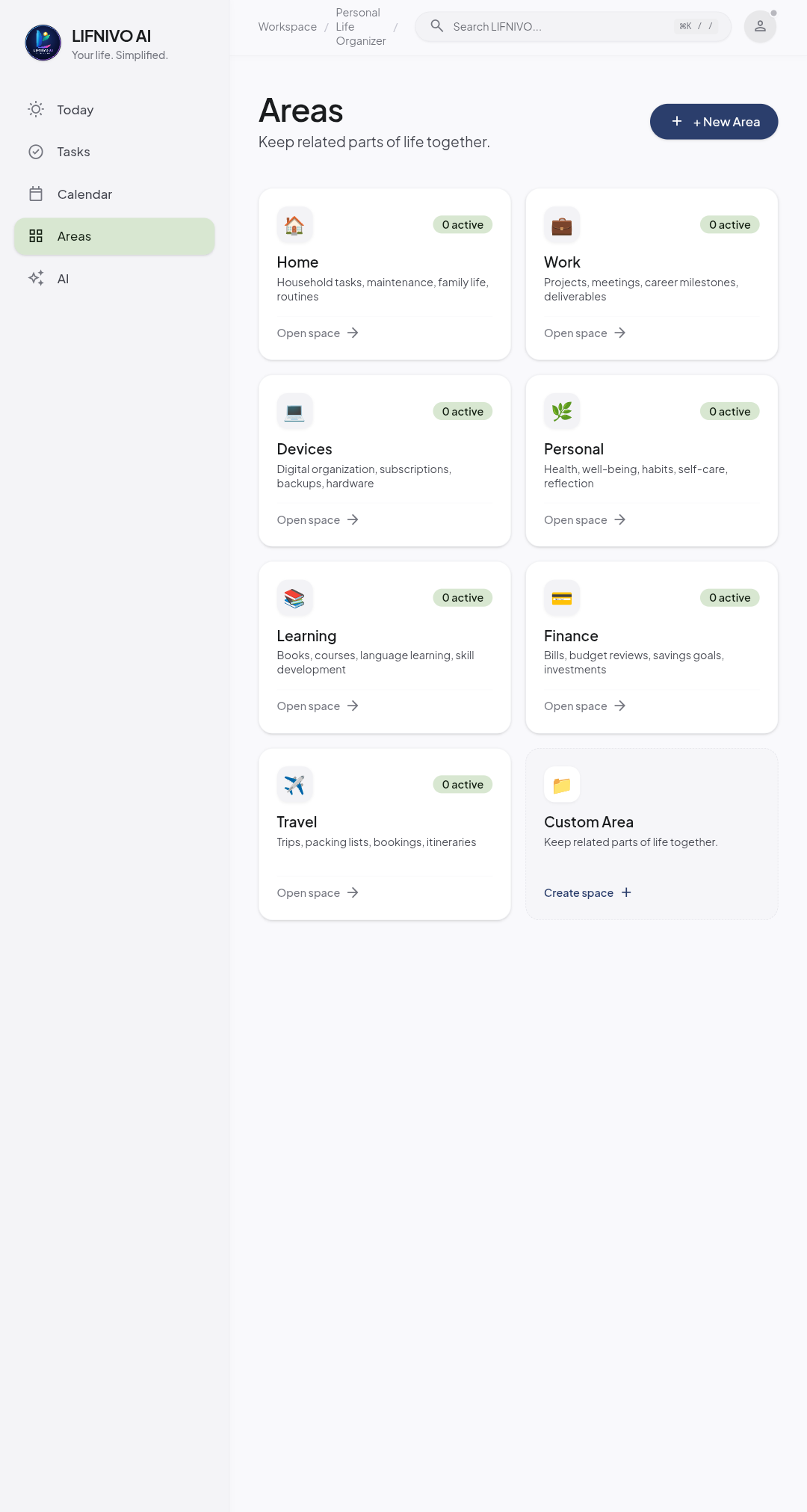Viewport: 807px width, 1512px height.
Task: Click the Learning card title
Action: (x=306, y=636)
